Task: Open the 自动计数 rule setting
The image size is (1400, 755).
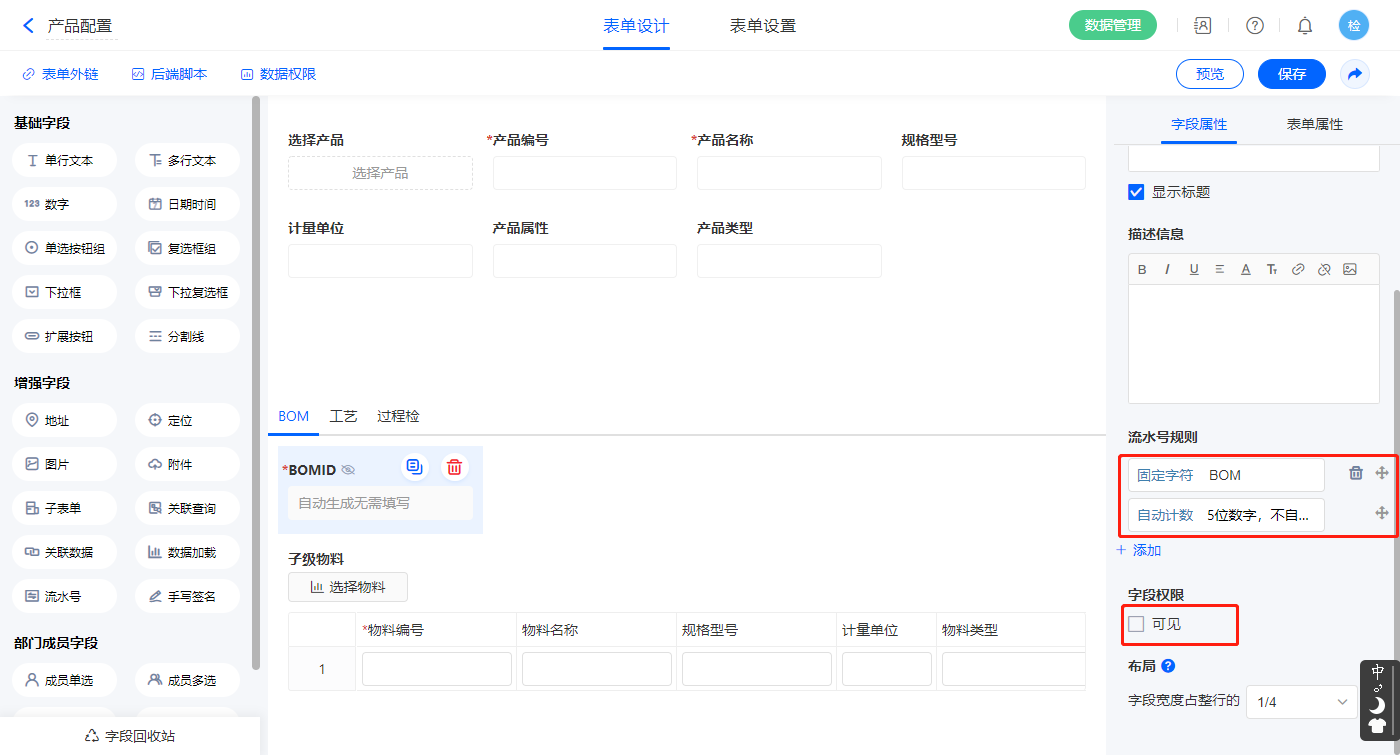Action: [x=1225, y=515]
